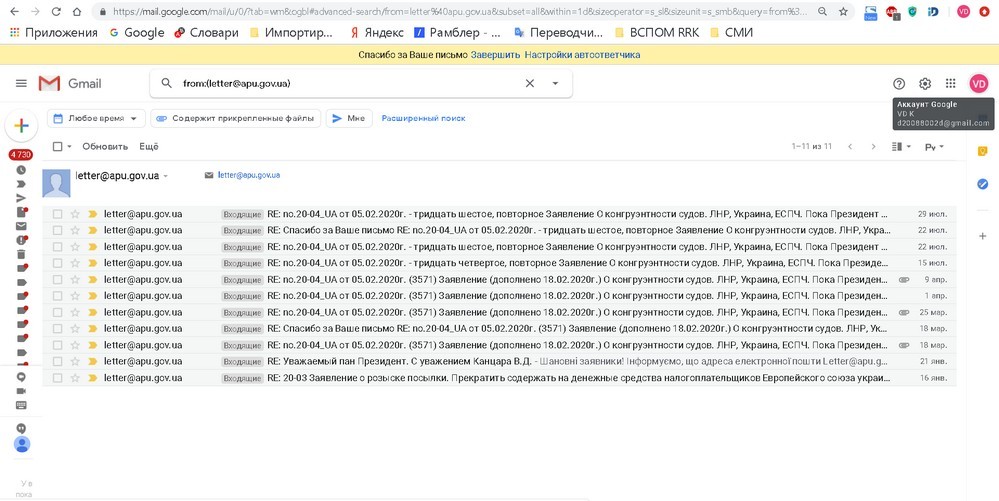
Task: Select checkbox of the 25 мар. message
Action: click(57, 312)
